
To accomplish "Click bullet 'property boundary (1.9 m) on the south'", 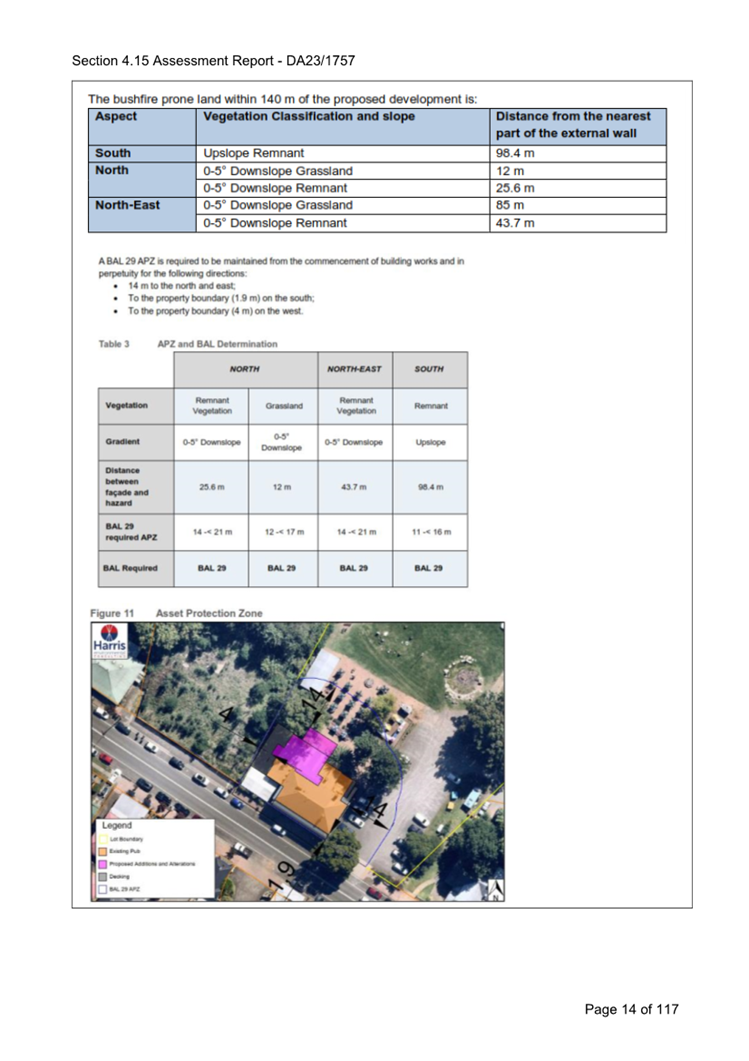I will coord(221,298).
